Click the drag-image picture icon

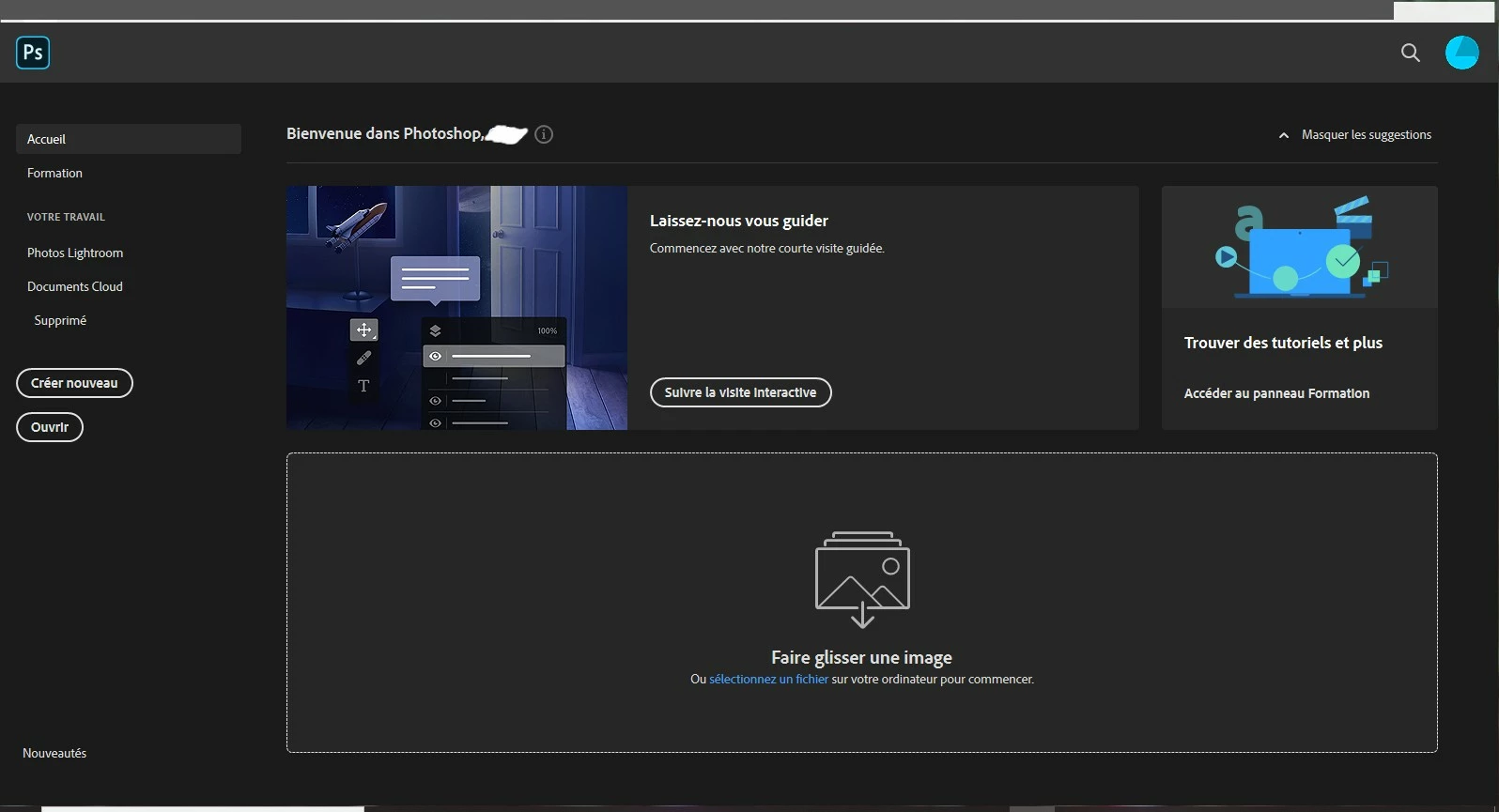pos(862,579)
